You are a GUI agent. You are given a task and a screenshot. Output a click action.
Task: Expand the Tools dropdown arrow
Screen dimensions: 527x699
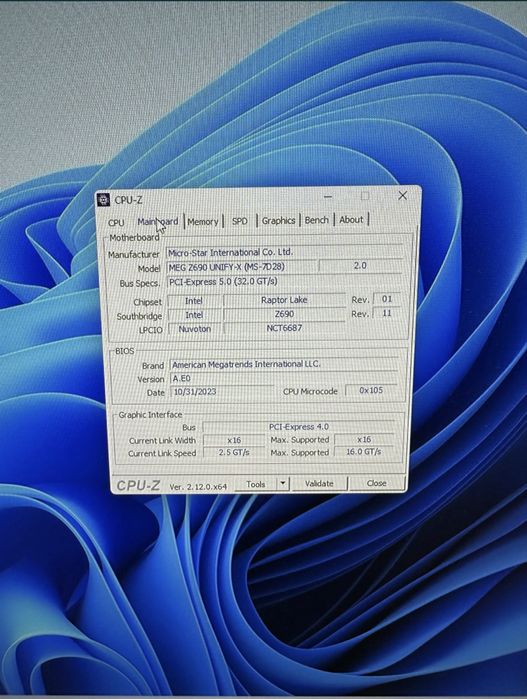point(283,484)
